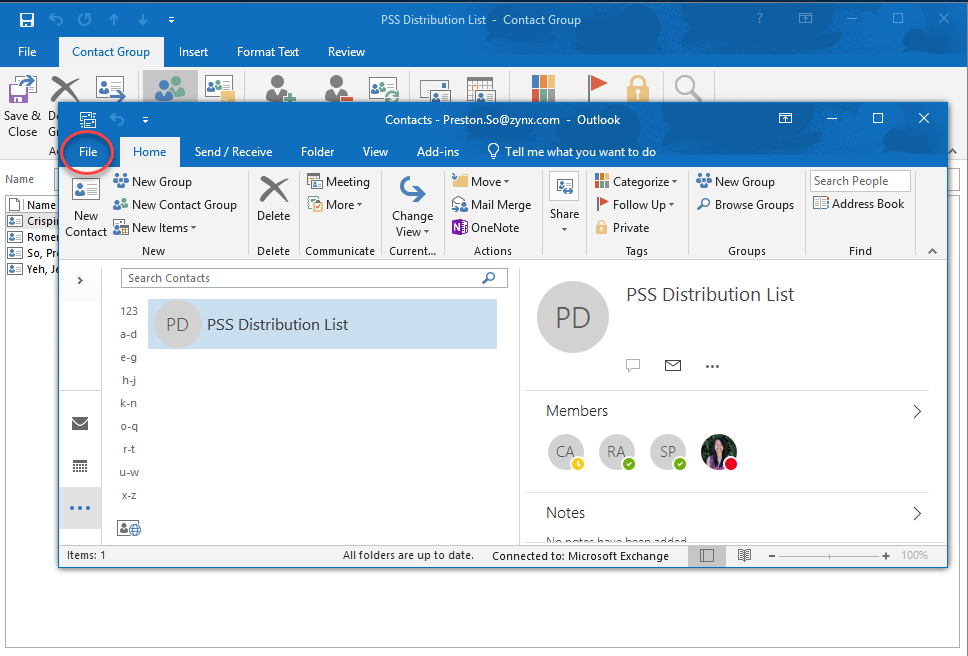The width and height of the screenshot is (968, 656).
Task: Open the View tab in Outlook
Action: (375, 152)
